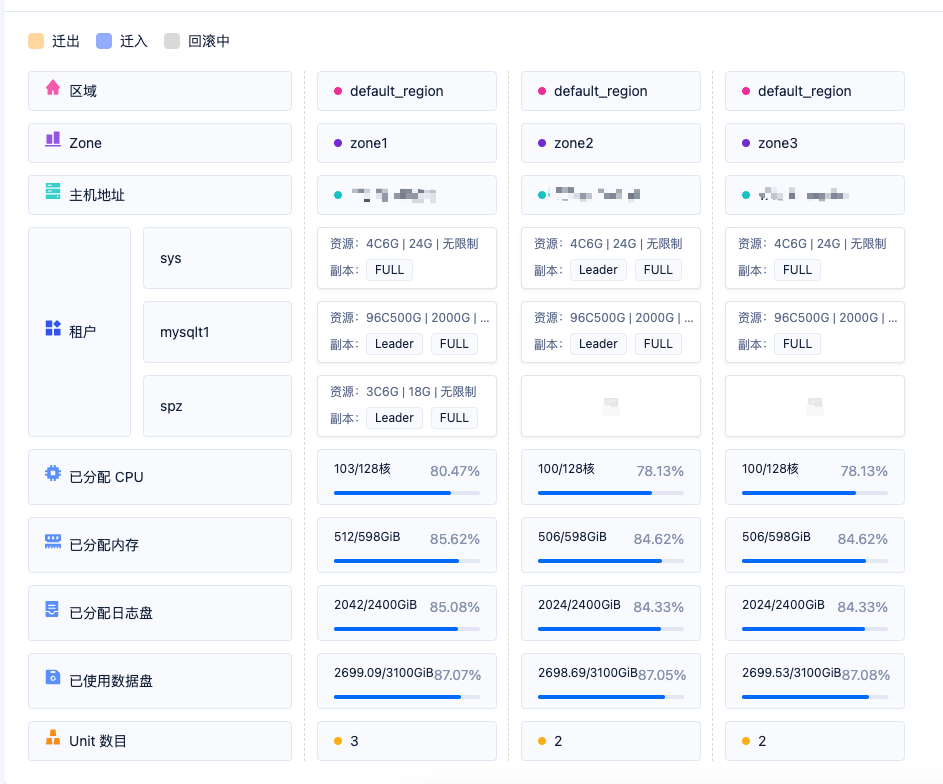The image size is (943, 784).
Task: Click the blue 迁入 legend swatch
Action: (x=104, y=41)
